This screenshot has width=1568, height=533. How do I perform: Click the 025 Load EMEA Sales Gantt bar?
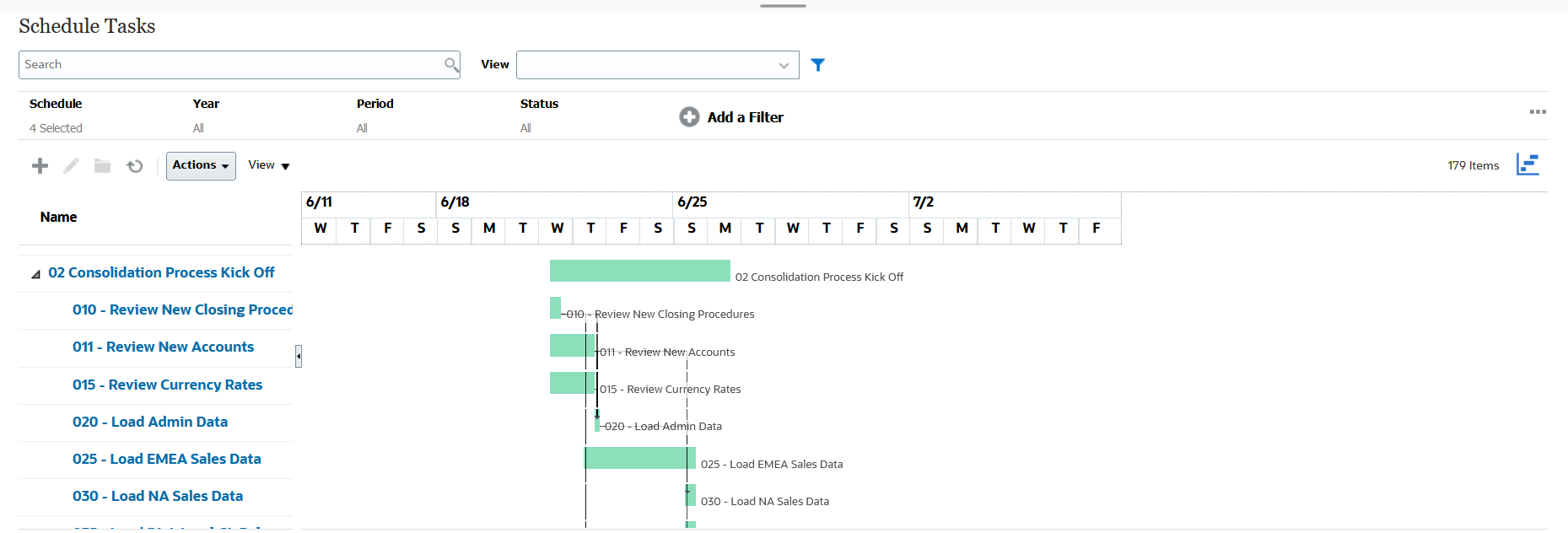[x=639, y=458]
